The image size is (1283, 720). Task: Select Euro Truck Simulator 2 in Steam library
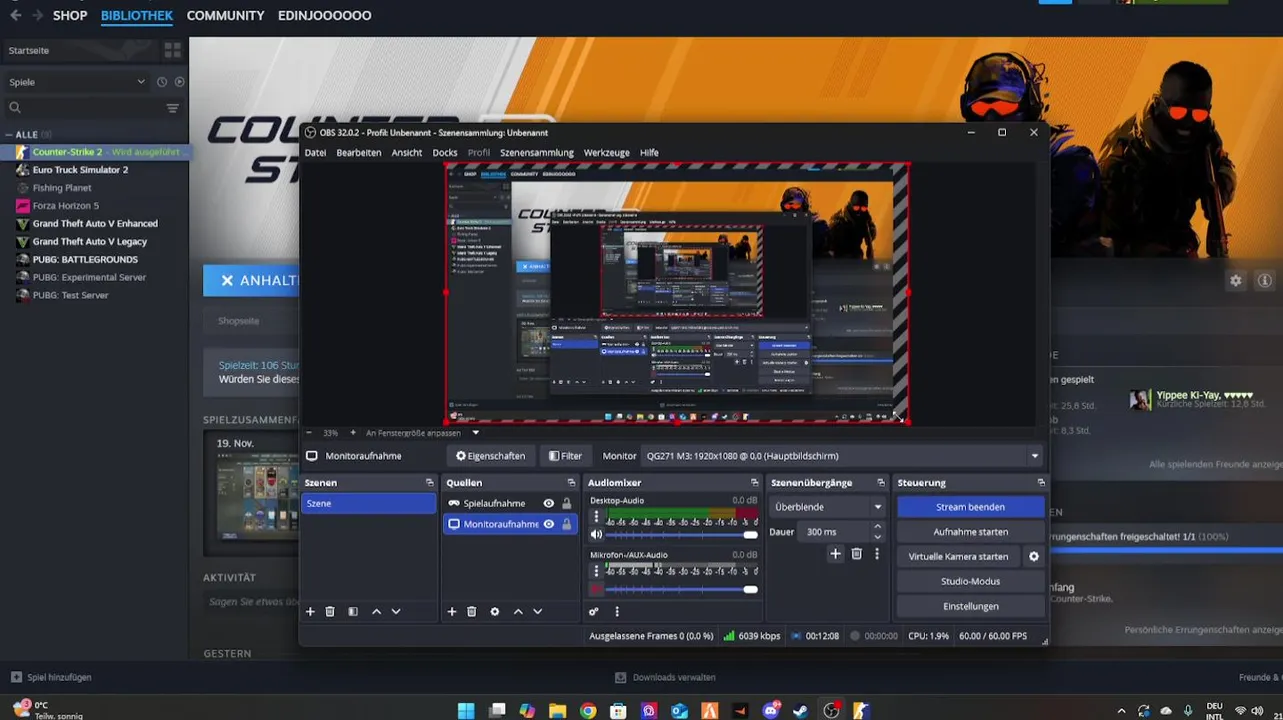click(80, 170)
